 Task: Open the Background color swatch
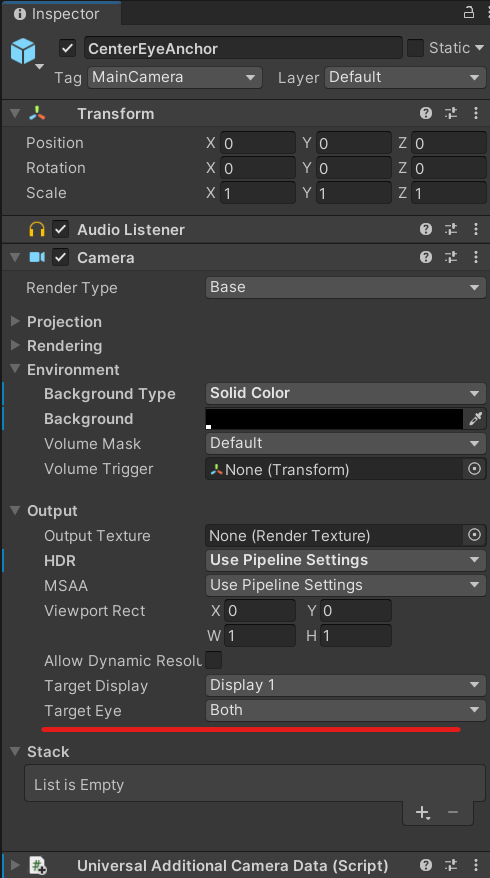click(334, 419)
